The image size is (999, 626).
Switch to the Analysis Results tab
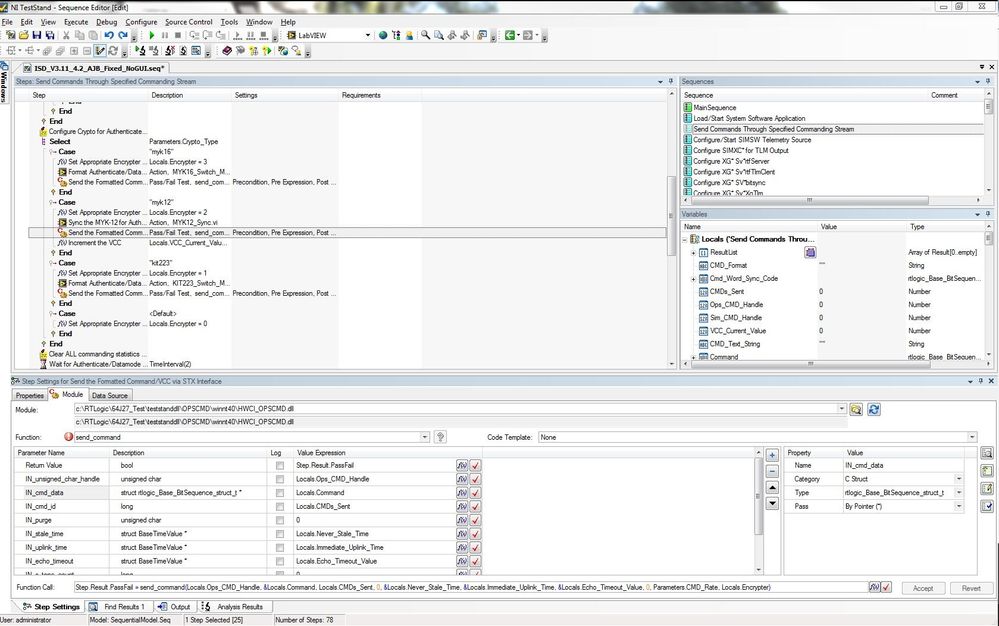(x=234, y=607)
